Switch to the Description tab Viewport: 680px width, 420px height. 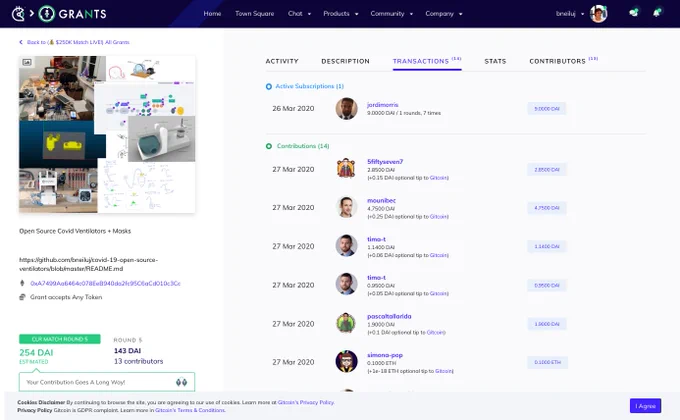click(x=345, y=61)
